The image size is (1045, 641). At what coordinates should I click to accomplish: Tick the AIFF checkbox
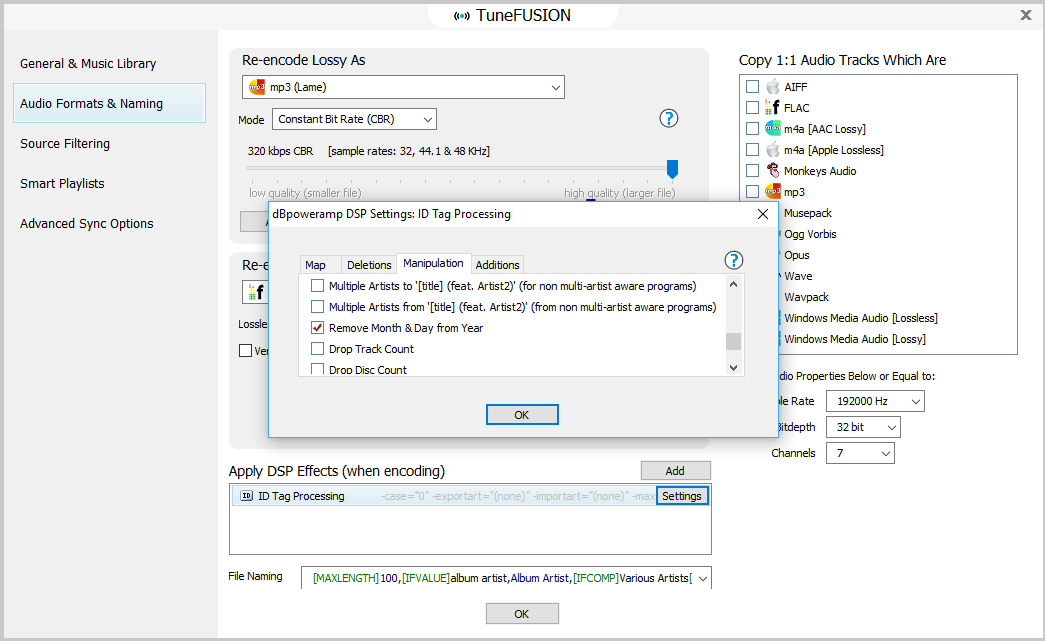click(752, 87)
